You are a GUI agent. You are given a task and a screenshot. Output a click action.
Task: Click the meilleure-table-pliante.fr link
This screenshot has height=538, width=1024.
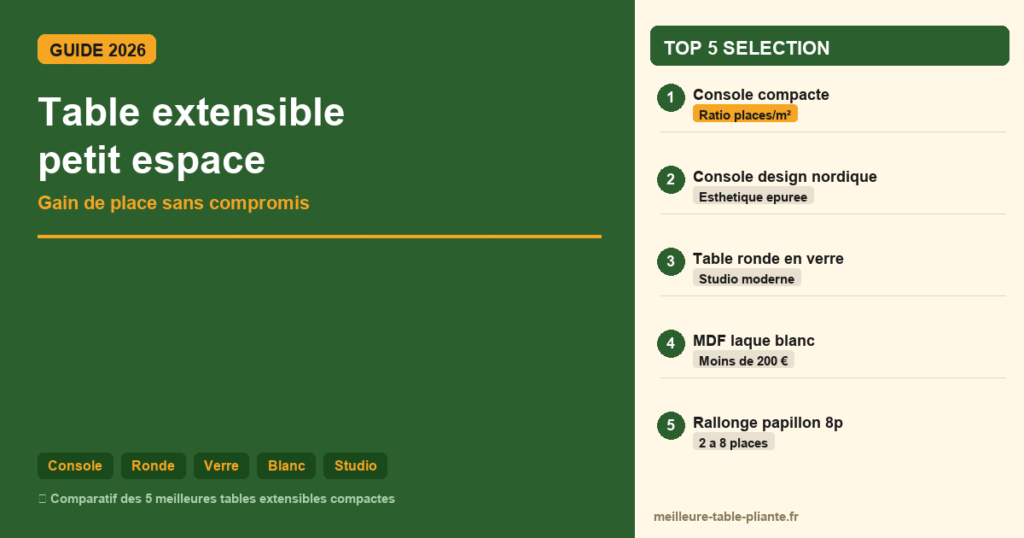[x=726, y=516]
